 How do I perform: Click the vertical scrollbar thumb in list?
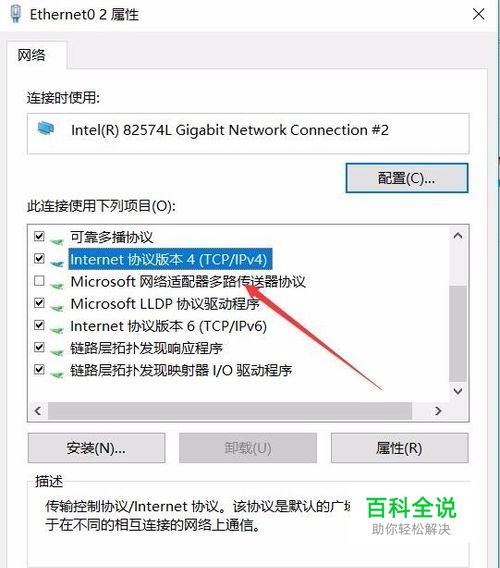pyautogui.click(x=458, y=333)
